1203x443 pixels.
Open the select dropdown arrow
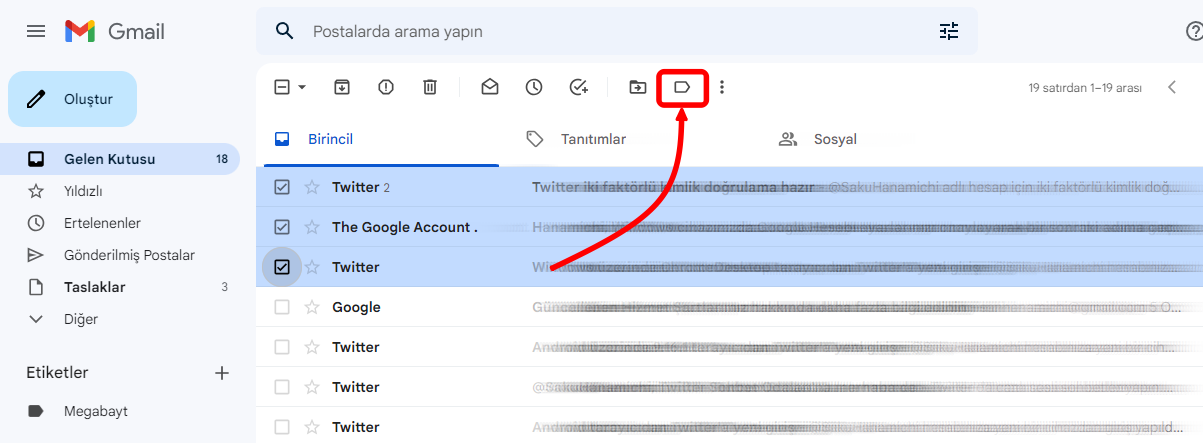point(302,87)
